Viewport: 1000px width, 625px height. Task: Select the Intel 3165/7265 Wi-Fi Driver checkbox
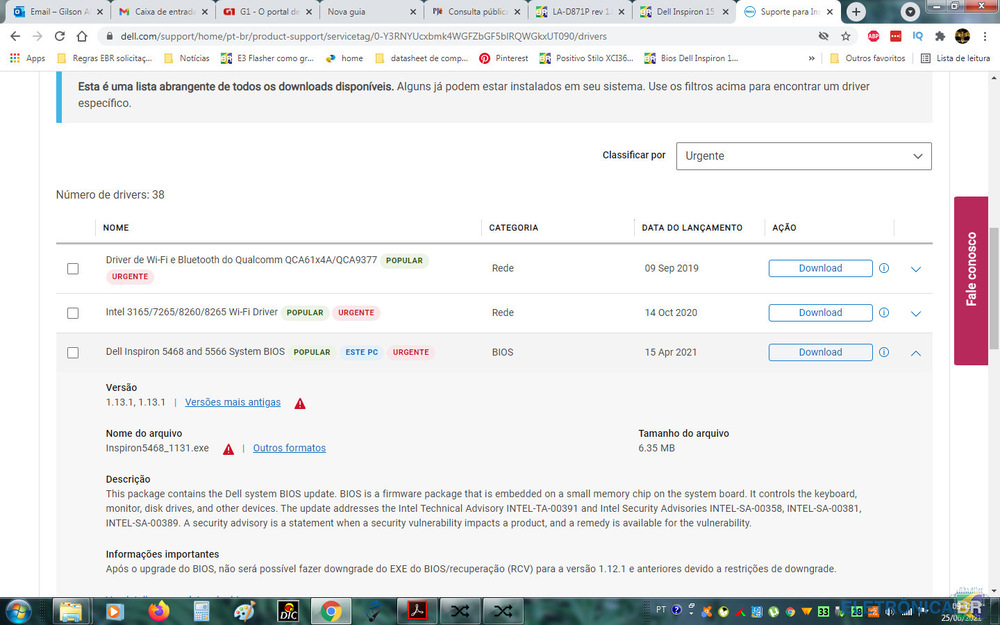pyautogui.click(x=73, y=313)
